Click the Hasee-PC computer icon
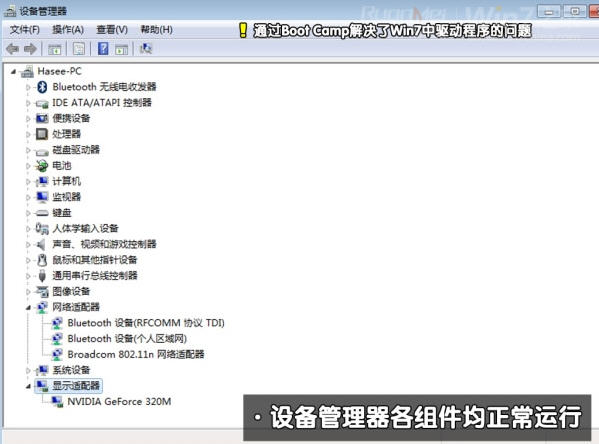The width and height of the screenshot is (599, 444). [27, 71]
